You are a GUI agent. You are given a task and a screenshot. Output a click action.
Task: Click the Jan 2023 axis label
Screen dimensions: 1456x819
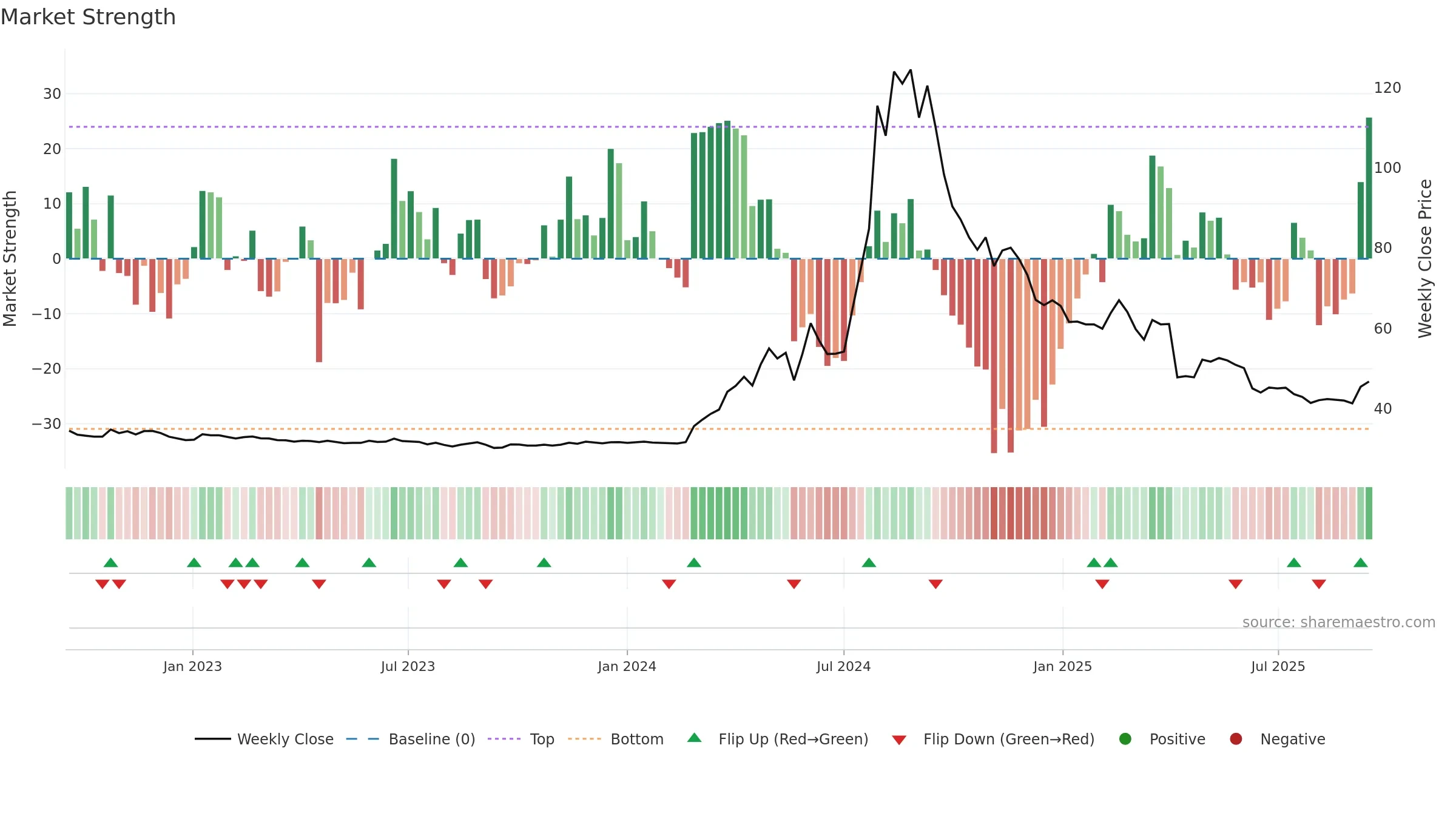coord(192,666)
